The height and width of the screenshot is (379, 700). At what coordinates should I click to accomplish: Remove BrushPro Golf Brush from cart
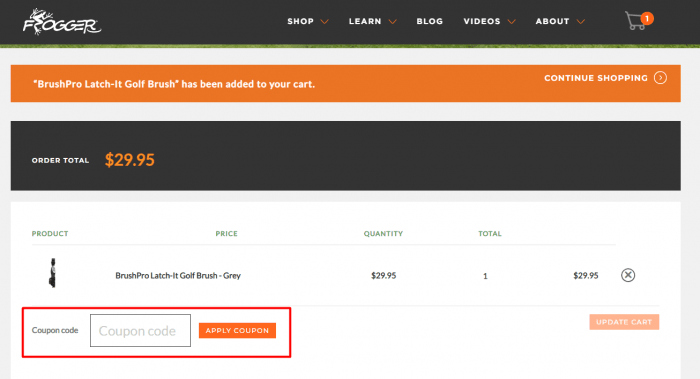point(628,275)
